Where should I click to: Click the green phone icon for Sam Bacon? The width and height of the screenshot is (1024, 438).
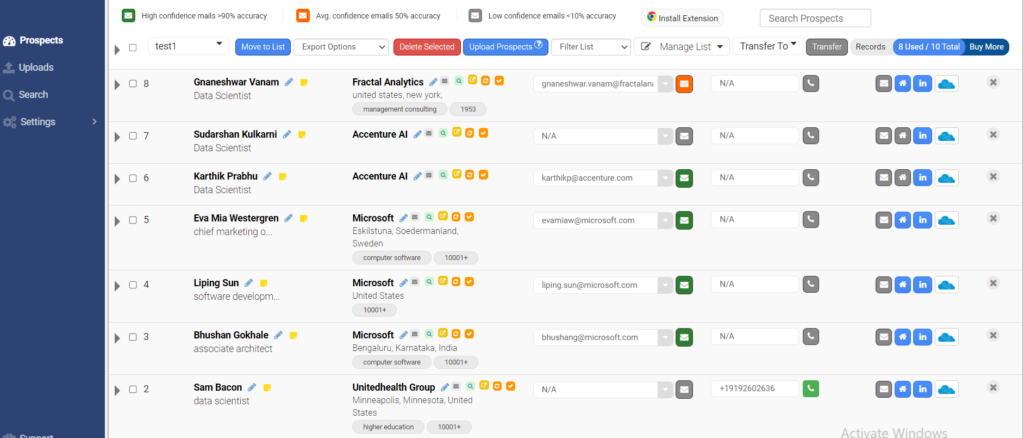pos(810,389)
